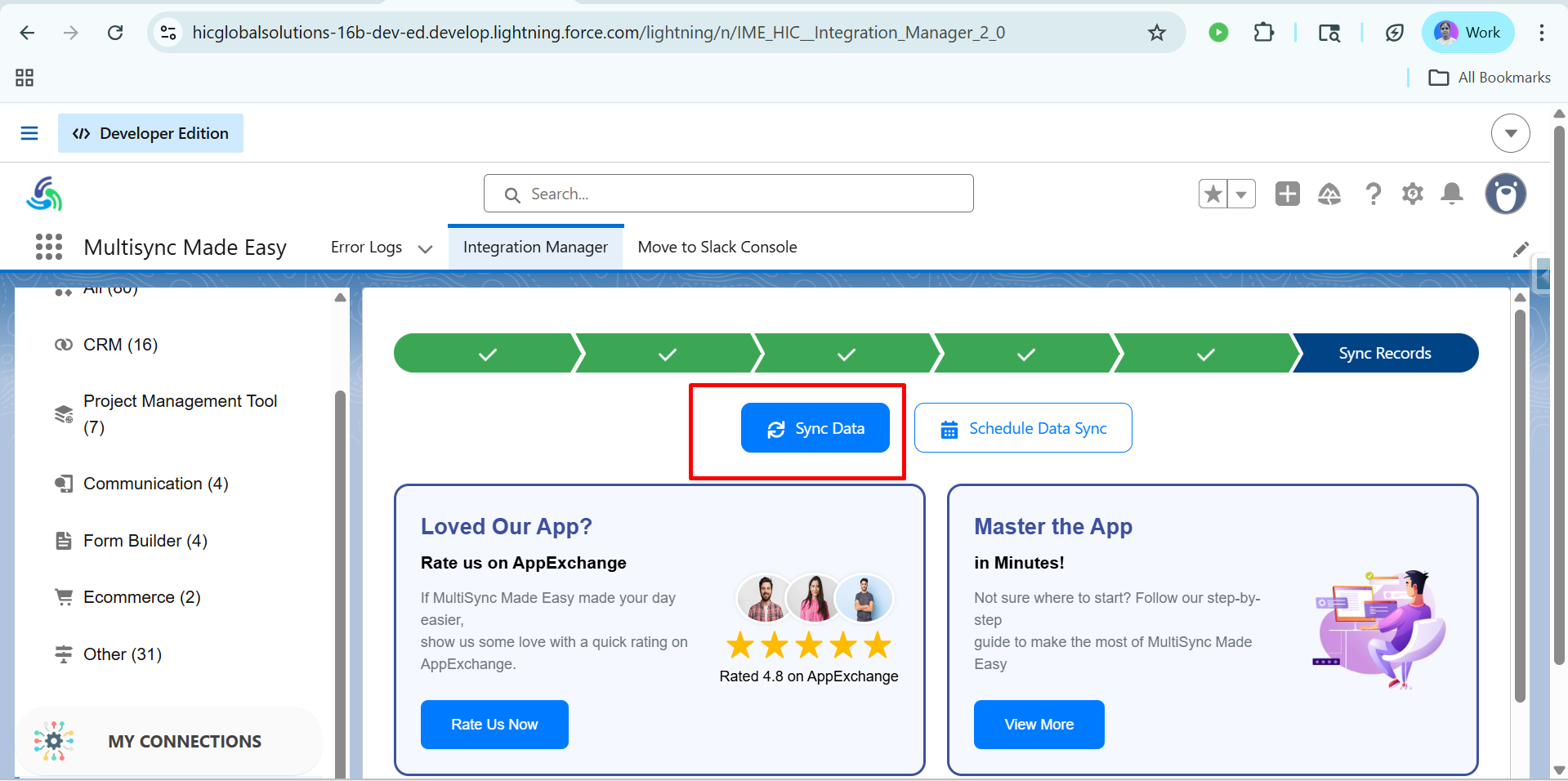Bookmark this page with the star icon
This screenshot has height=781, width=1568.
pos(1156,33)
